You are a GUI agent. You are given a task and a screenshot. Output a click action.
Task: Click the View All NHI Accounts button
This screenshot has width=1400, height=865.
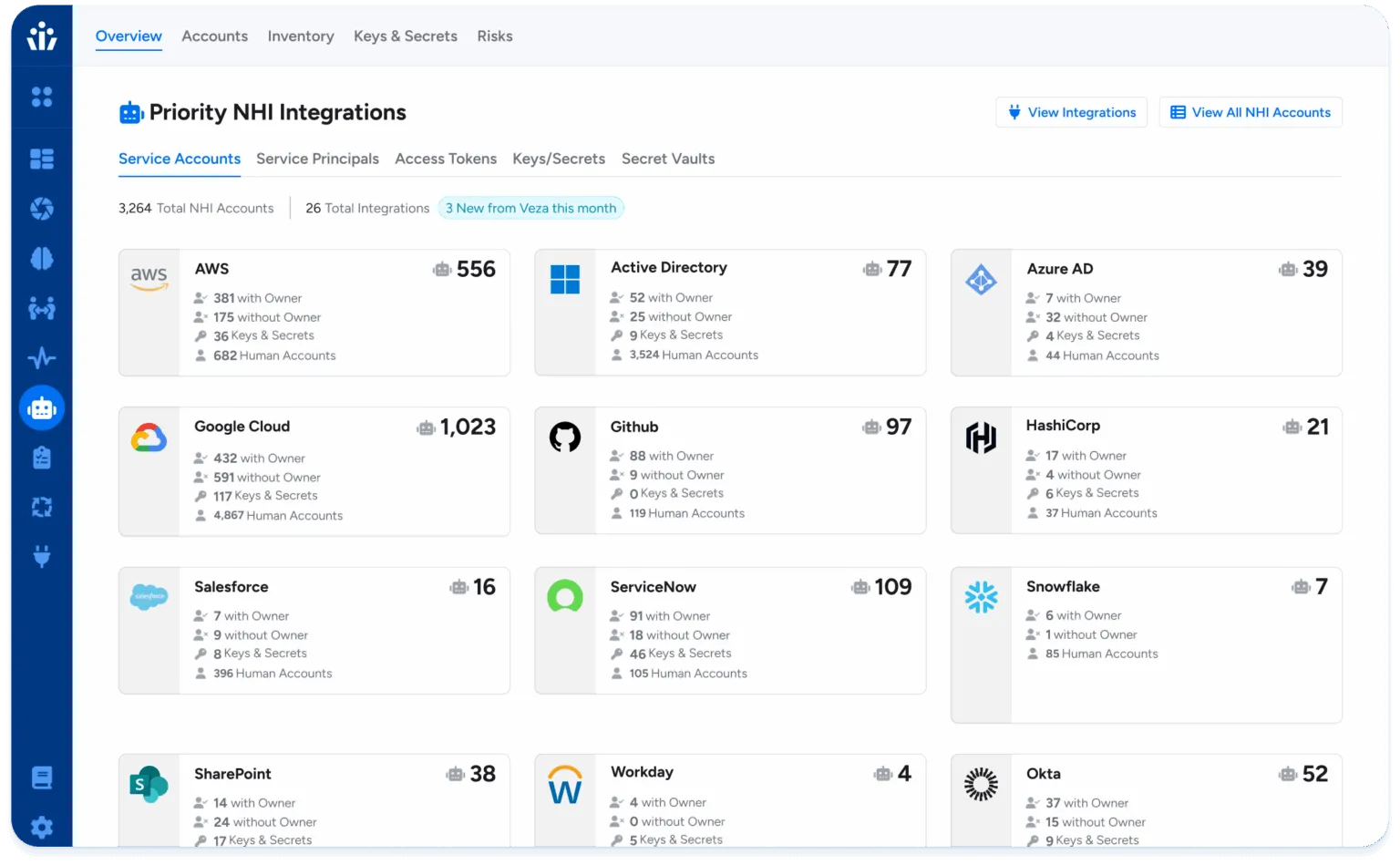[1251, 112]
